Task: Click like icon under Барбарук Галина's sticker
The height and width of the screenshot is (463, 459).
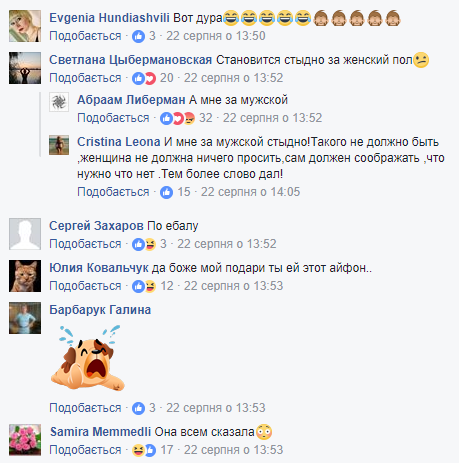Action: click(x=138, y=408)
